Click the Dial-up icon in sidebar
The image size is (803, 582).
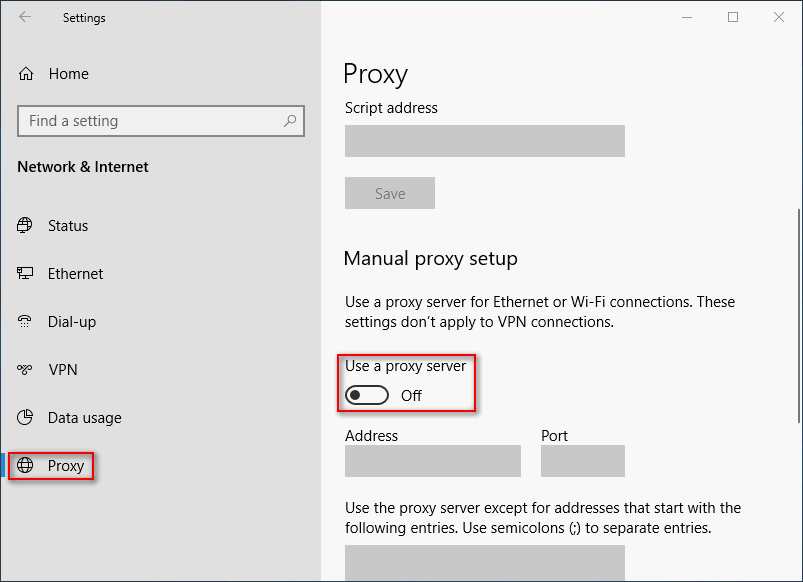(26, 322)
